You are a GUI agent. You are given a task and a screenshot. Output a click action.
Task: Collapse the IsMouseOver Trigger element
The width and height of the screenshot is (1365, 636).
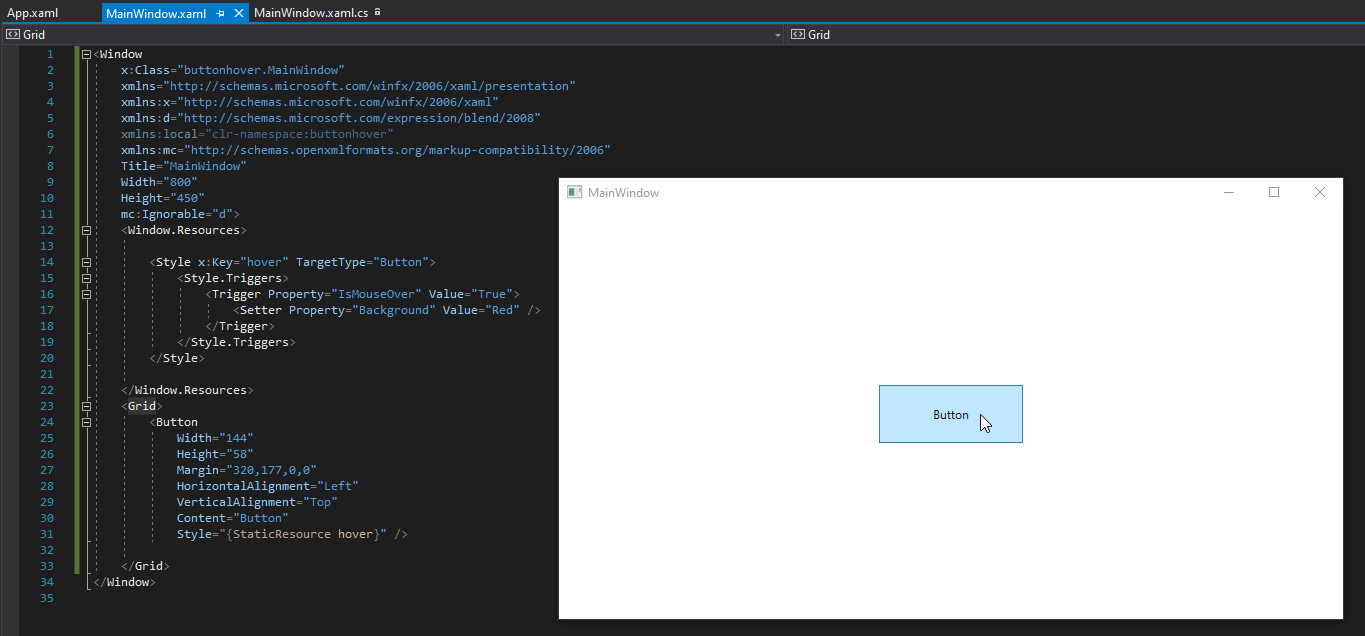[x=86, y=294]
